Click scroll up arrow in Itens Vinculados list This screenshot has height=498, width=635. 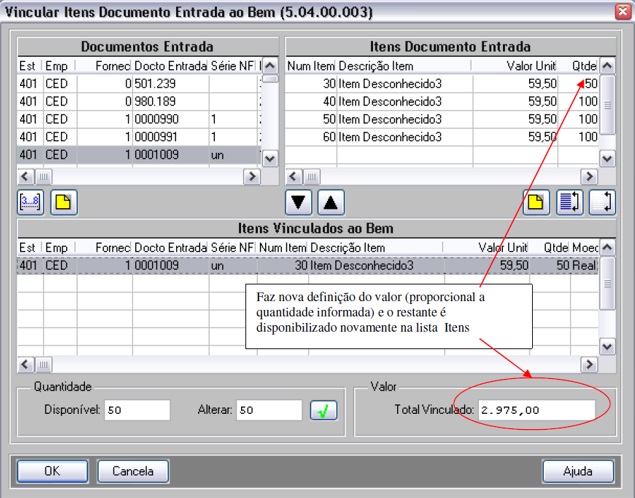pos(607,247)
